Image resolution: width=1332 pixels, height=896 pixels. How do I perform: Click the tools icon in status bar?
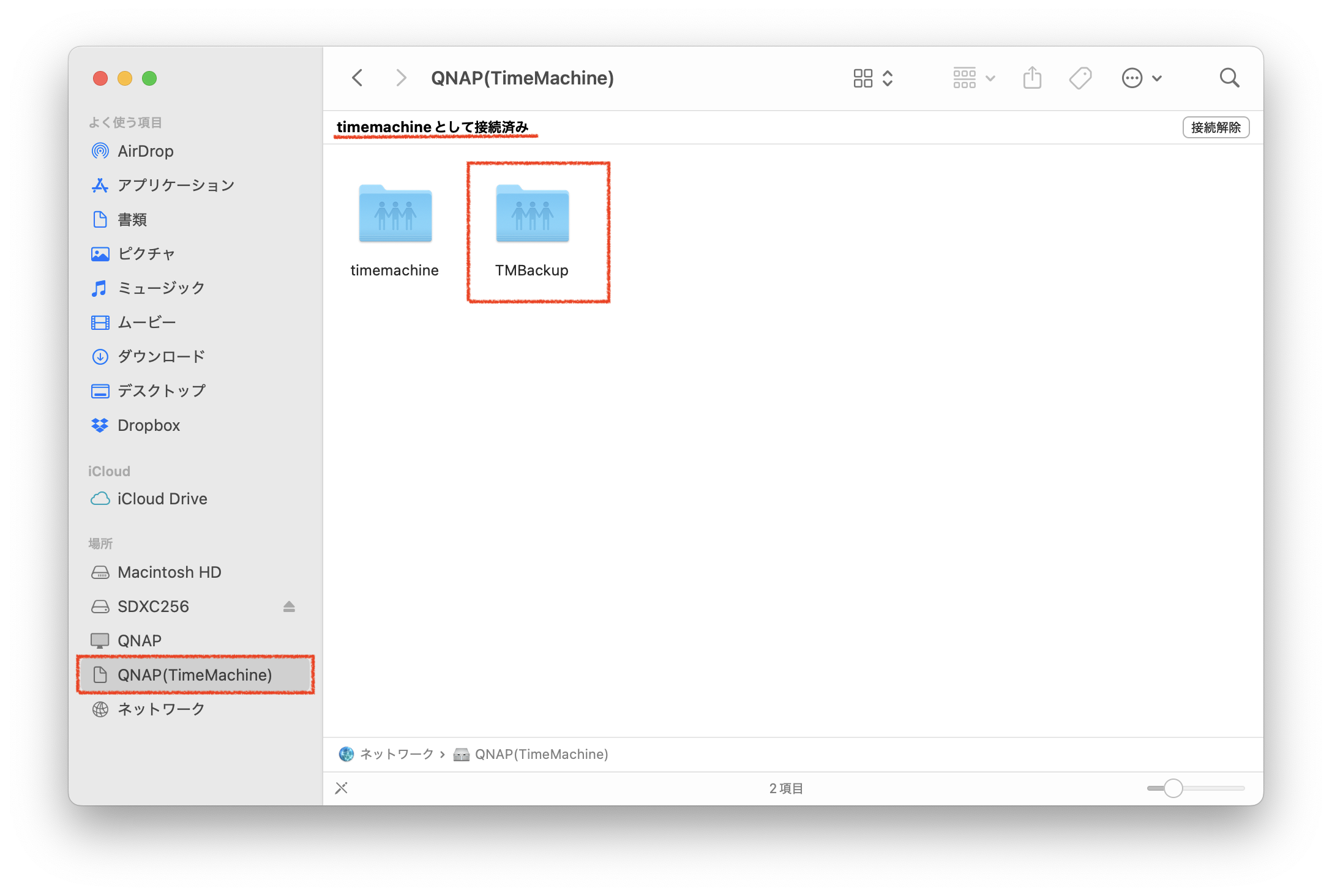coord(342,788)
